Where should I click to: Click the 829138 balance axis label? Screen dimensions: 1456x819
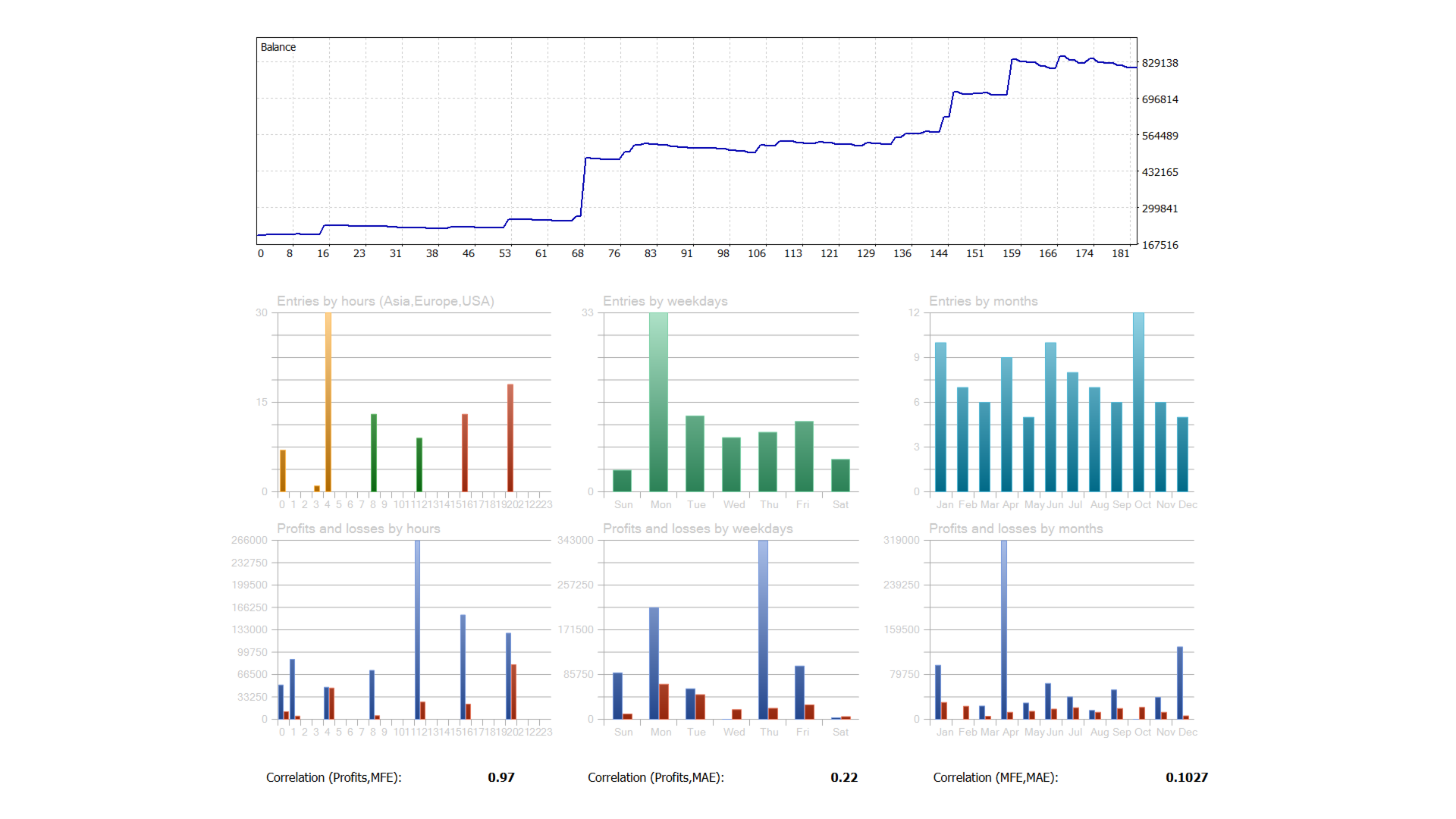(x=1159, y=63)
